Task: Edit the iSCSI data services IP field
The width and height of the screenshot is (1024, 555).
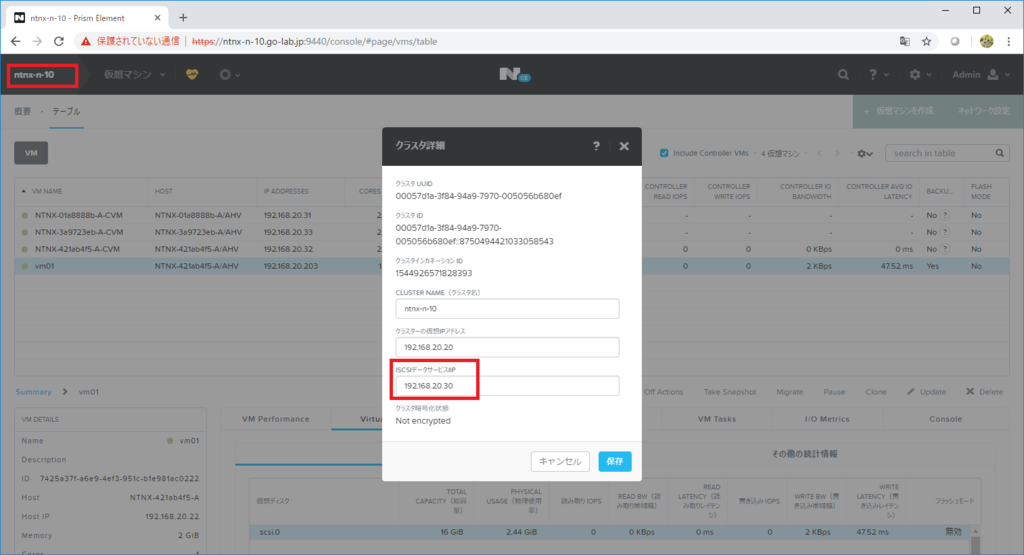Action: tap(507, 386)
